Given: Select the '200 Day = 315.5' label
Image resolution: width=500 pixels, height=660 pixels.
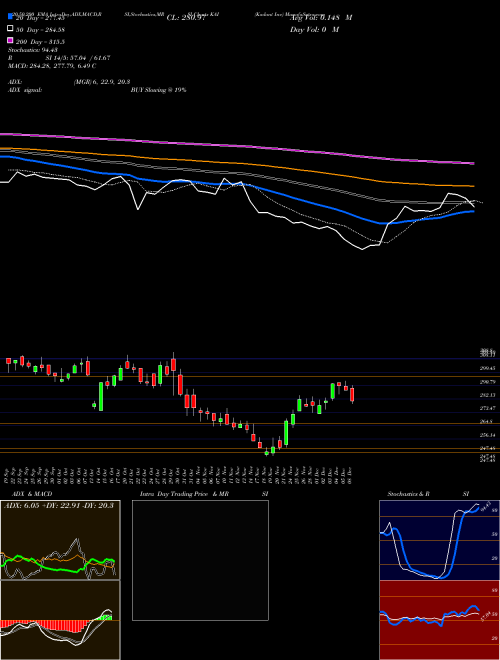Looking at the screenshot, I should click(40, 42).
